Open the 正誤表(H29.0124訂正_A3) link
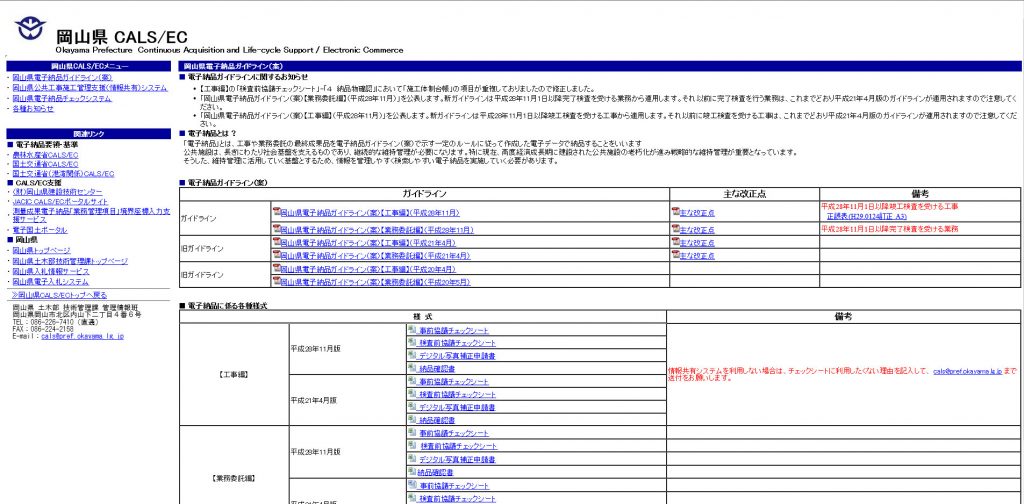The image size is (1024, 504). click(866, 216)
